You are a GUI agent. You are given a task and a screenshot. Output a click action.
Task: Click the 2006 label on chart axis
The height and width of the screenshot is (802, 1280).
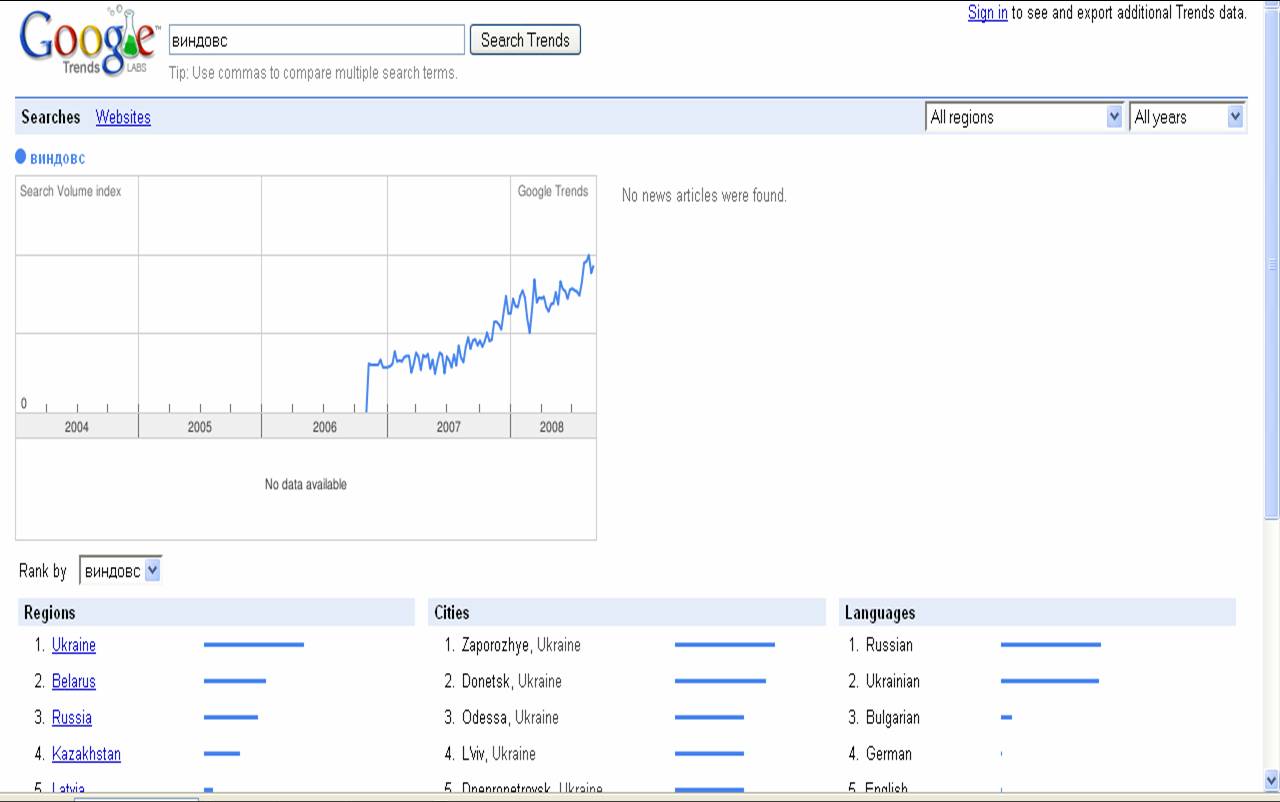(324, 427)
